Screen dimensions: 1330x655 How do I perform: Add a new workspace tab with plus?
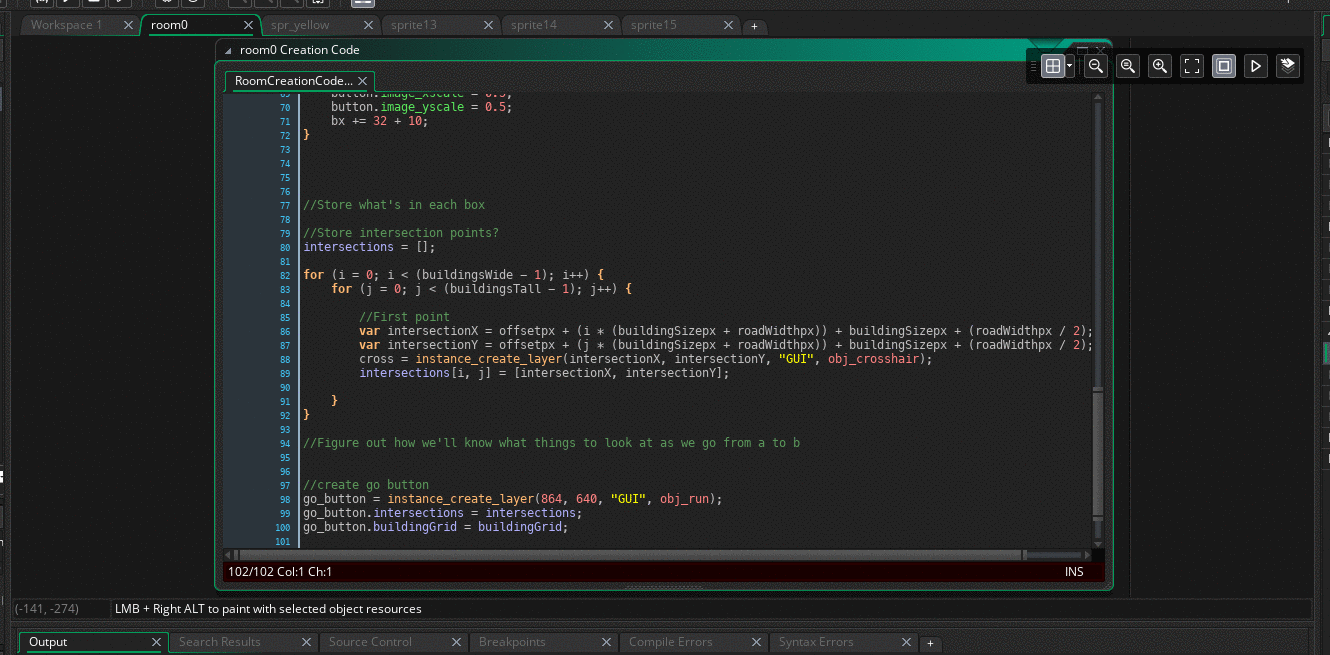pyautogui.click(x=754, y=26)
